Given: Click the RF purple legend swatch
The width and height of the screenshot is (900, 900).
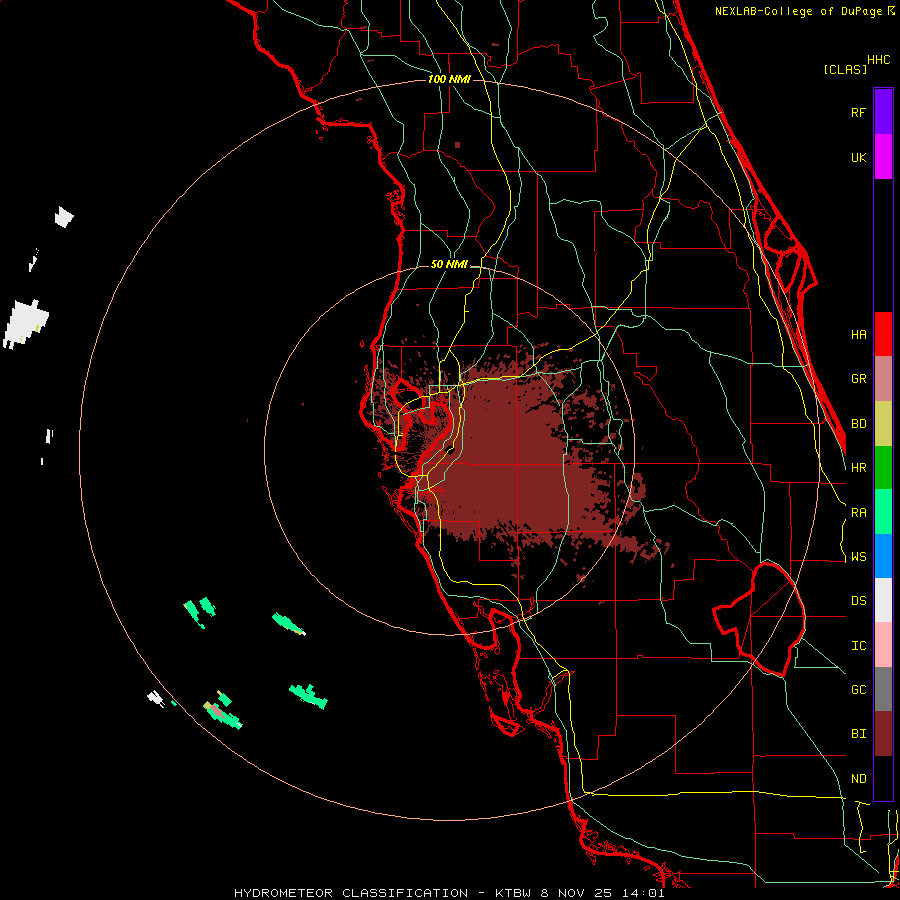Looking at the screenshot, I should point(883,112).
